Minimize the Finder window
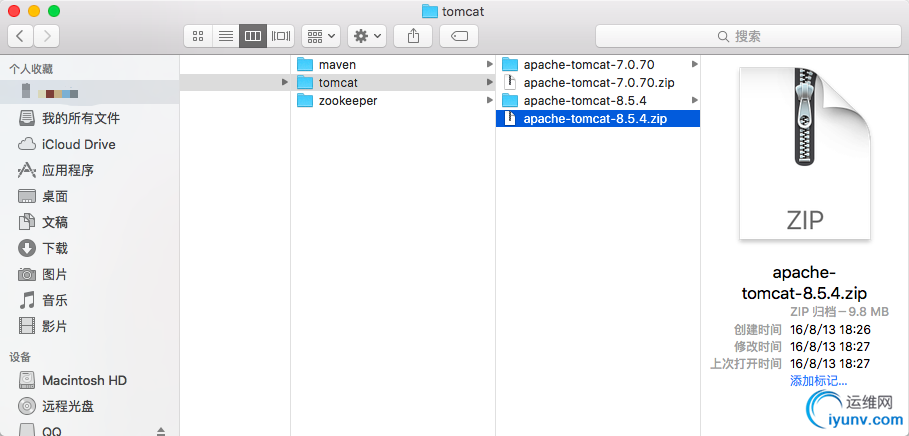The width and height of the screenshot is (909, 436). (34, 11)
